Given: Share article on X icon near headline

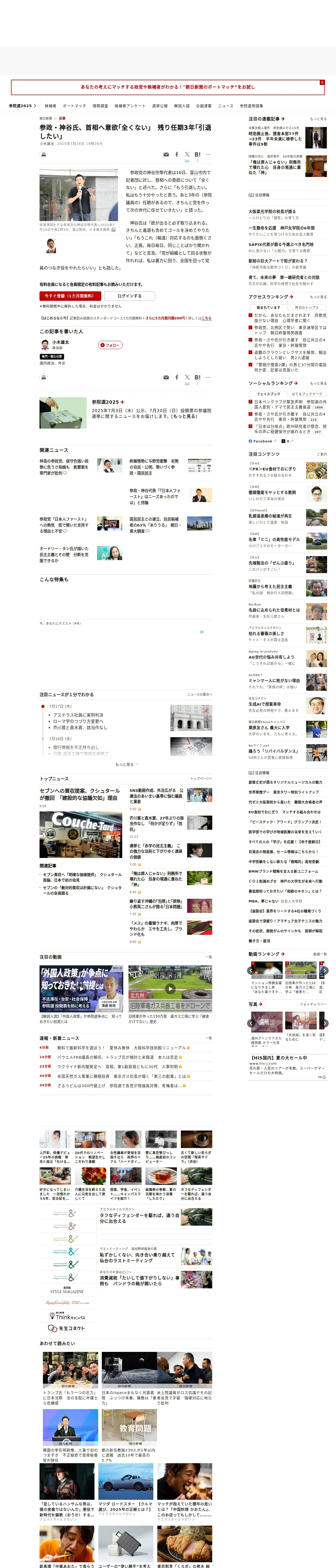Looking at the screenshot, I should click(187, 155).
